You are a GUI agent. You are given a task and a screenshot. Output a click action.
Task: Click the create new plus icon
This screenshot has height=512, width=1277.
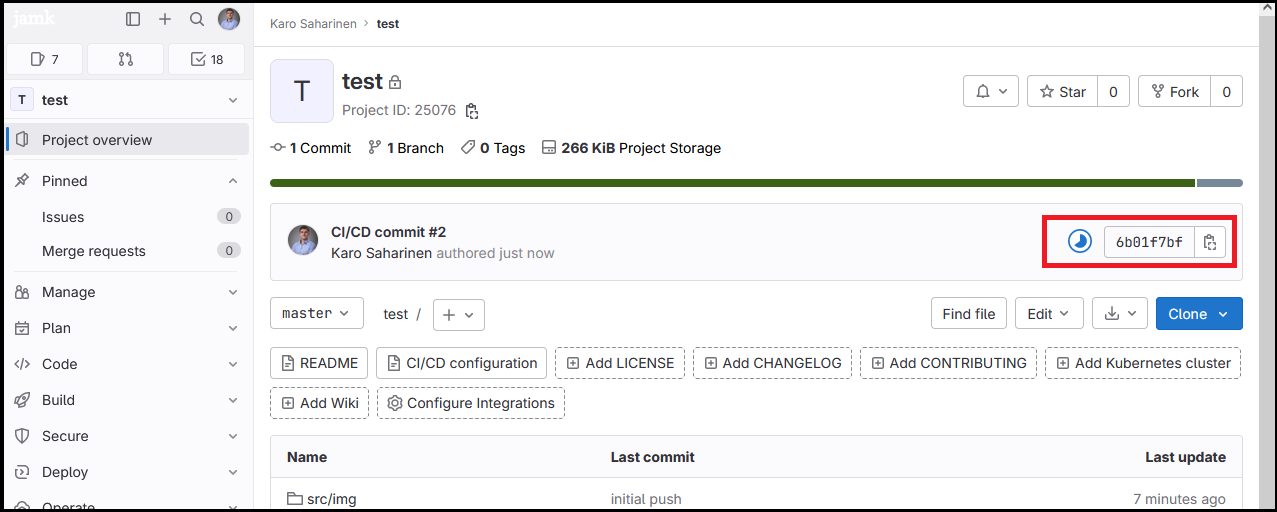click(165, 19)
